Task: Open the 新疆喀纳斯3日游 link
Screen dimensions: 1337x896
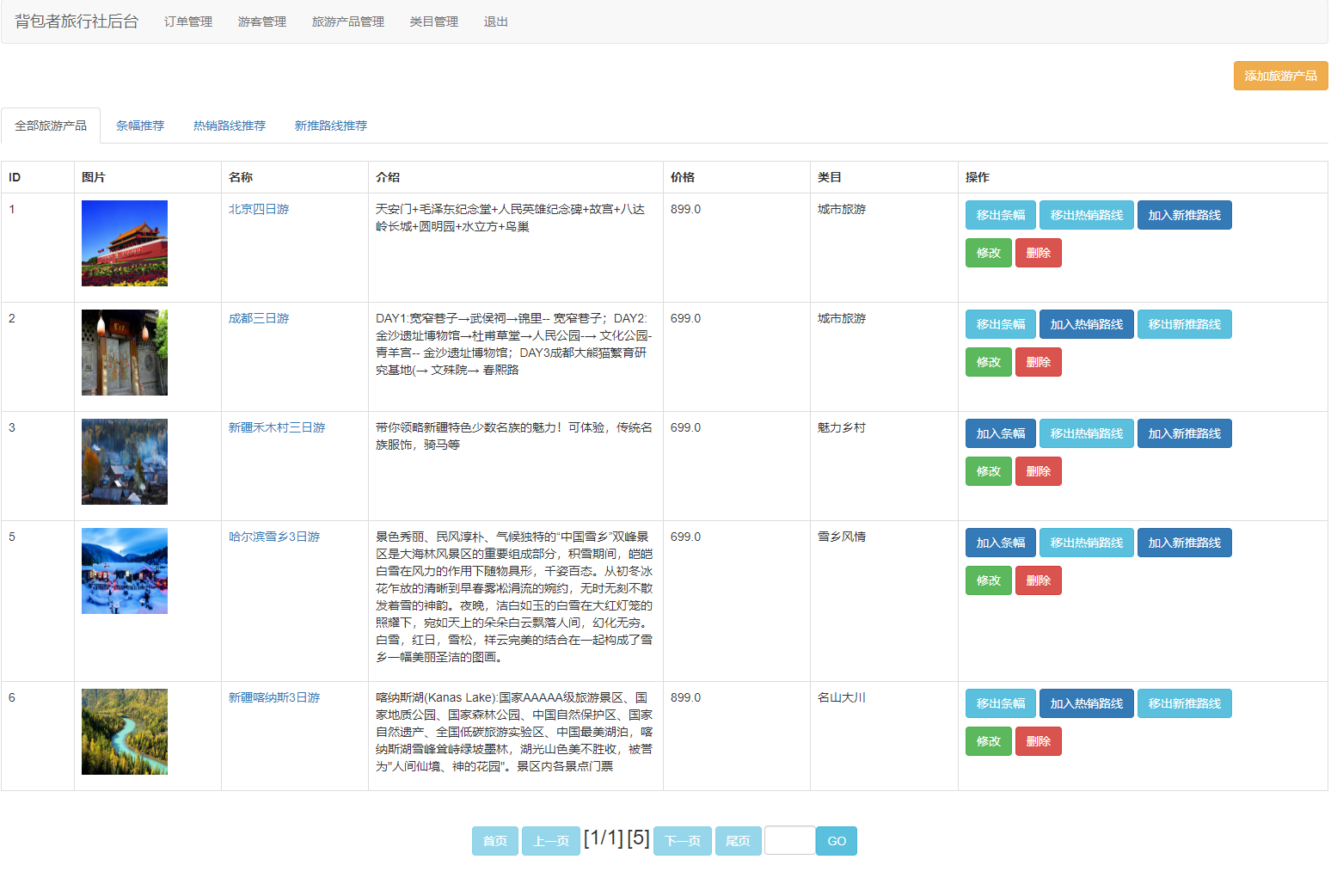Action: [274, 697]
